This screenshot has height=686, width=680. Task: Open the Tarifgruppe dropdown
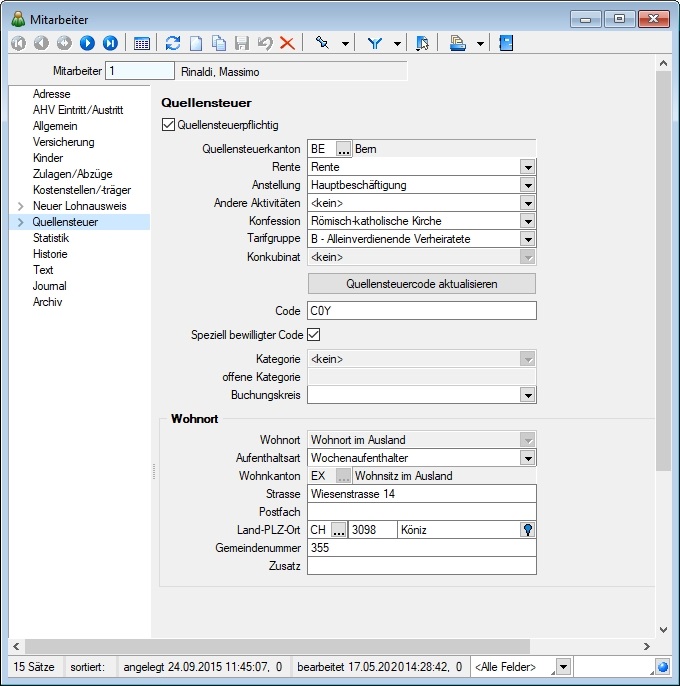coord(528,239)
